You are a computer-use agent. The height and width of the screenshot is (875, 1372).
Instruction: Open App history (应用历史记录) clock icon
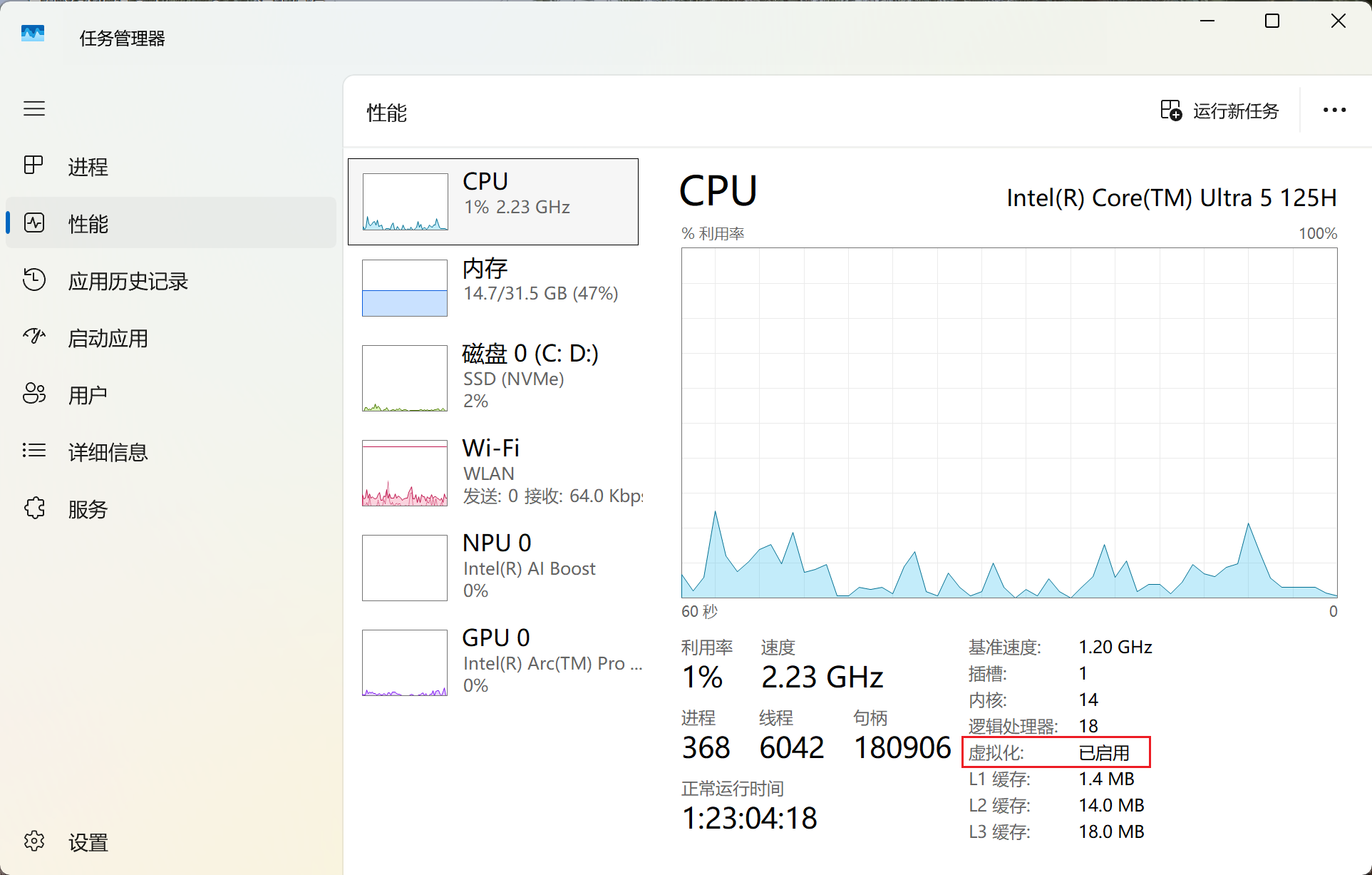pyautogui.click(x=34, y=280)
